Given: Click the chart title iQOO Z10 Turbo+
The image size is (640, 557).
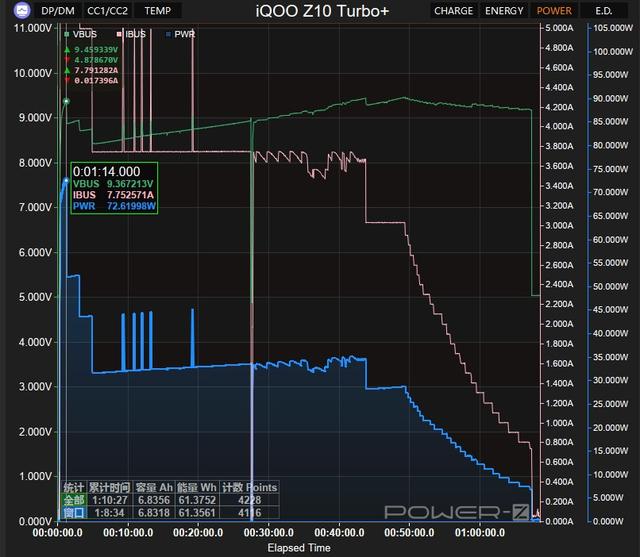Looking at the screenshot, I should tap(322, 11).
